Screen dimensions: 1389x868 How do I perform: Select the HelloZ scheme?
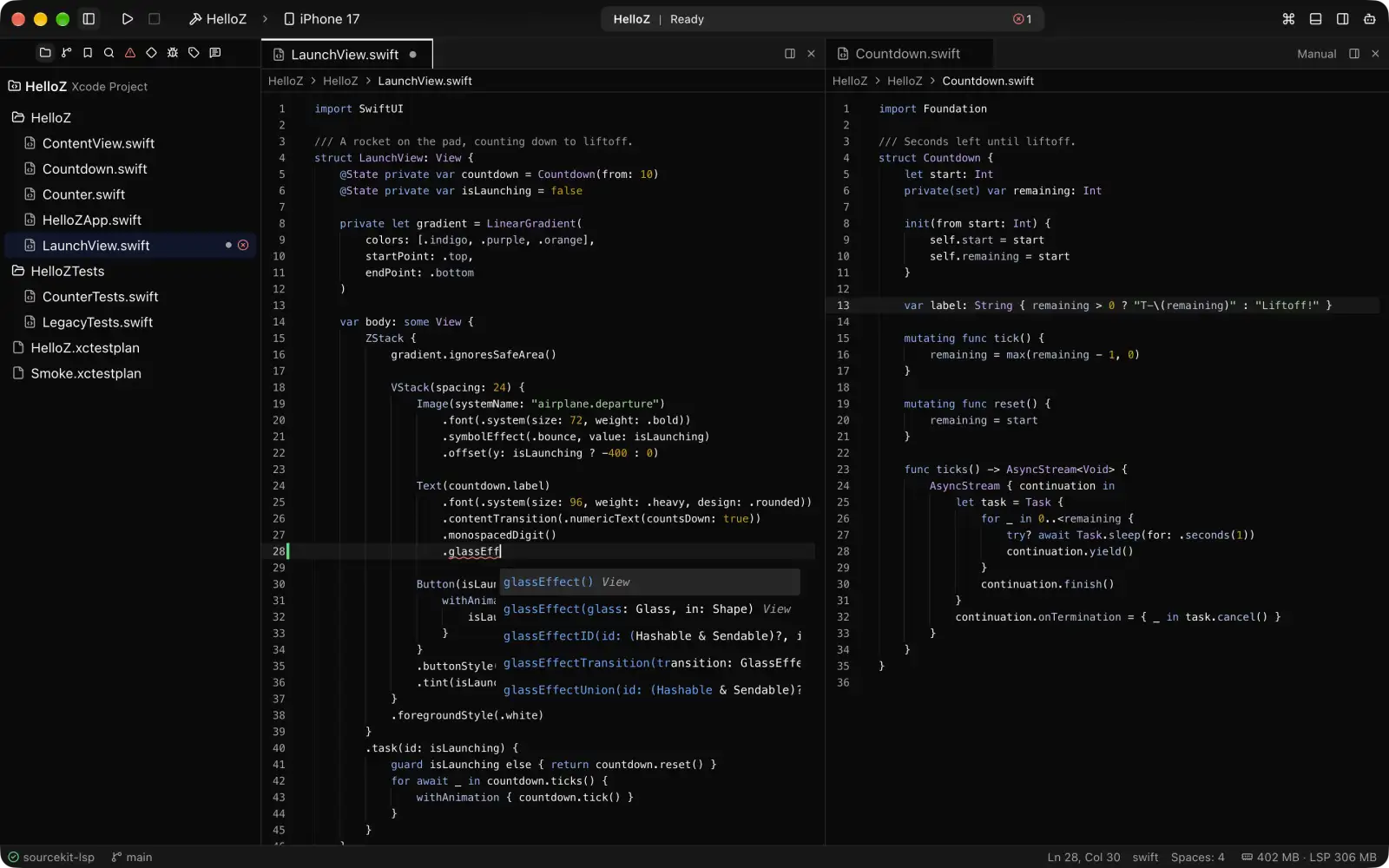218,19
